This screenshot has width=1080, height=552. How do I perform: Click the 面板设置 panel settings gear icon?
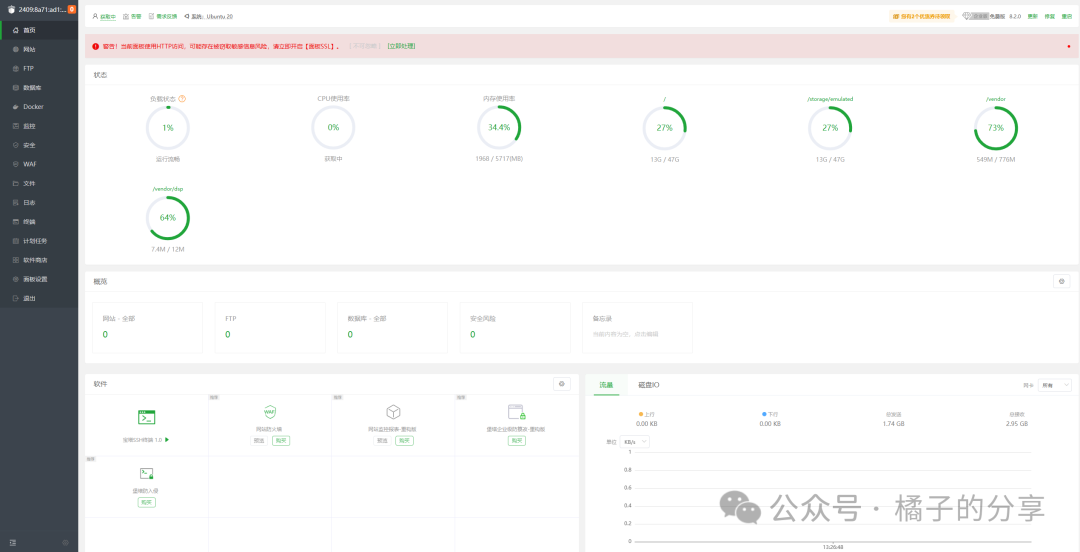(x=15, y=279)
